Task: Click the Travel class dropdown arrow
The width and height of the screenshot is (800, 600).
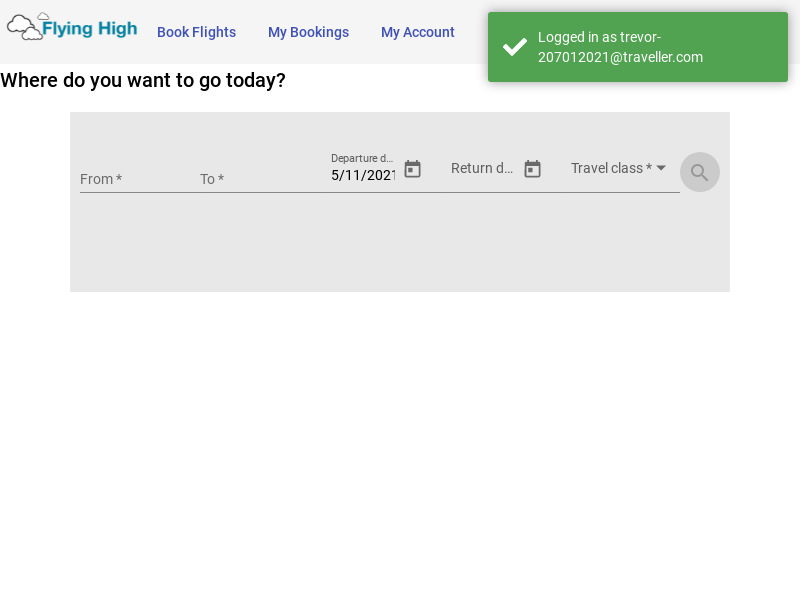Action: pos(661,168)
